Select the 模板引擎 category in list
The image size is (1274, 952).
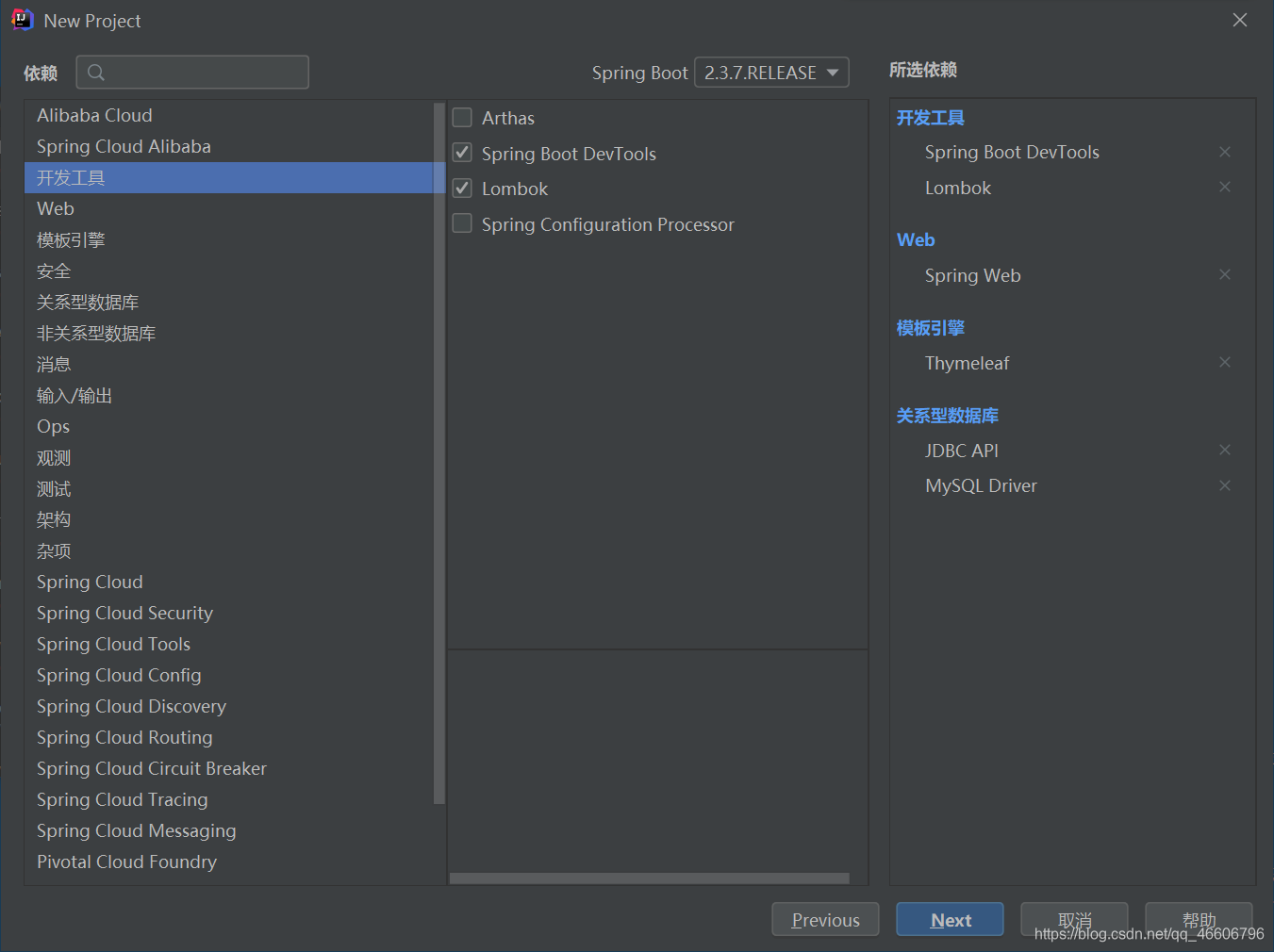[228, 239]
